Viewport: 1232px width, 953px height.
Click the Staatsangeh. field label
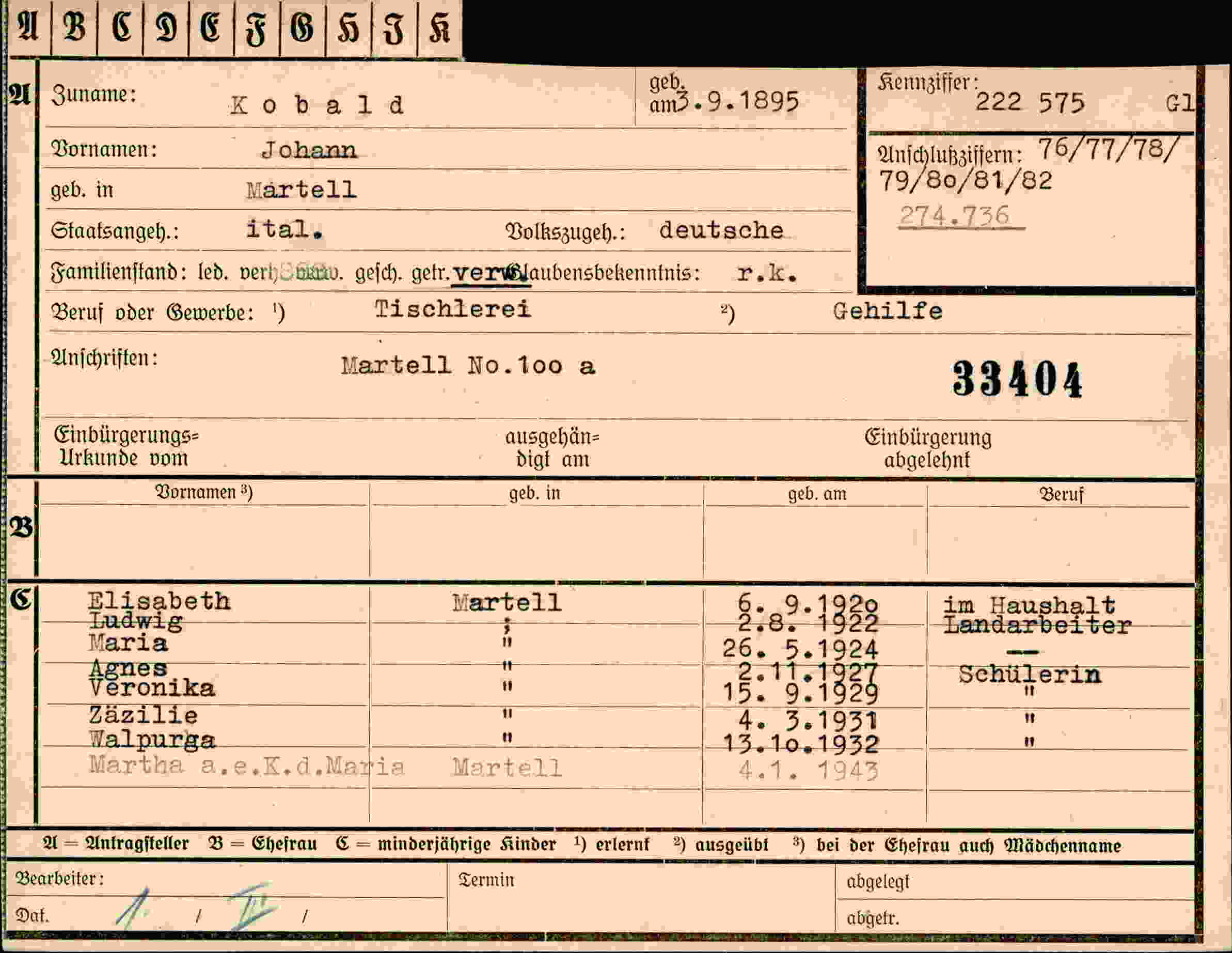click(115, 231)
